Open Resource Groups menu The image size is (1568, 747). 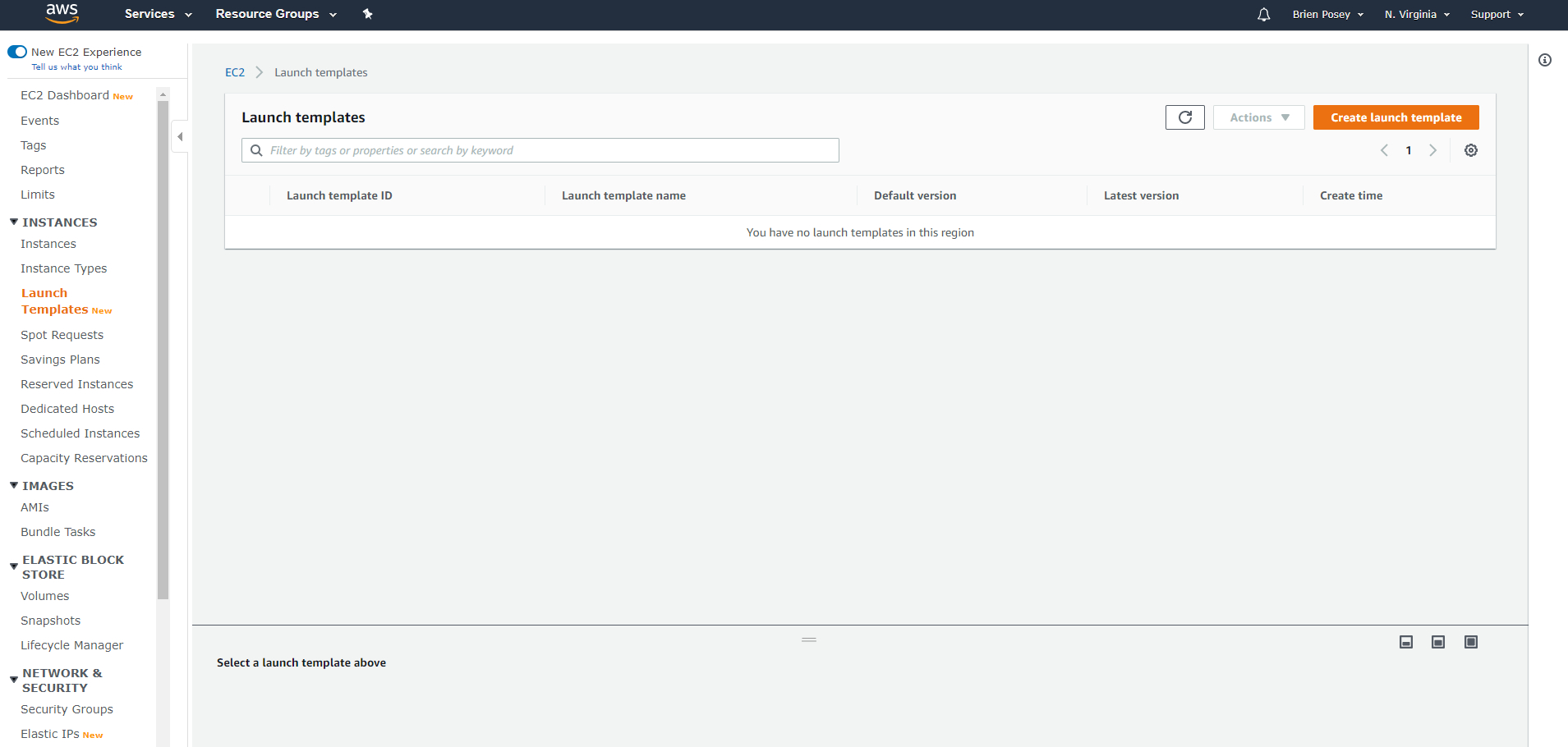point(275,14)
